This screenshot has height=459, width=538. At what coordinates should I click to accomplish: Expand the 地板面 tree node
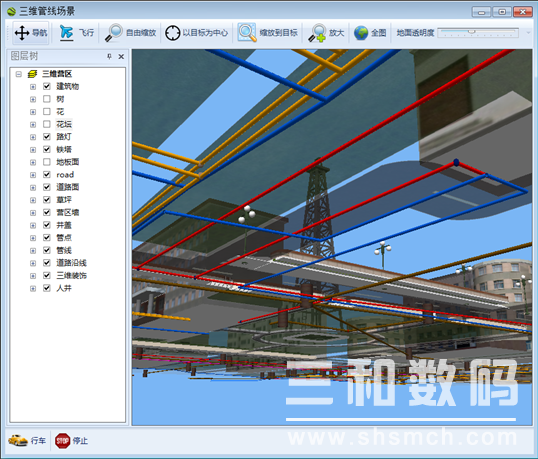coord(33,162)
